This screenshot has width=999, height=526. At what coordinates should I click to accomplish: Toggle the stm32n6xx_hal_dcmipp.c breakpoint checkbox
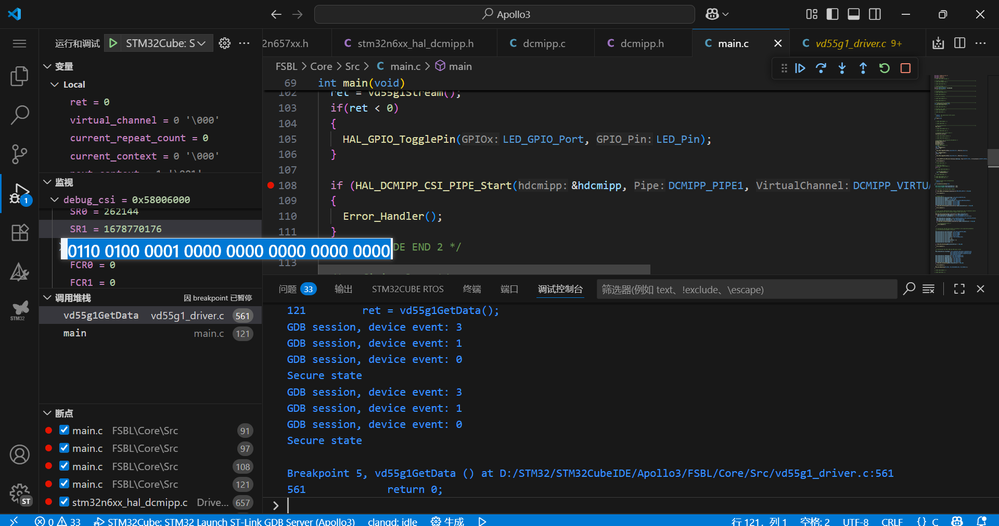(65, 503)
